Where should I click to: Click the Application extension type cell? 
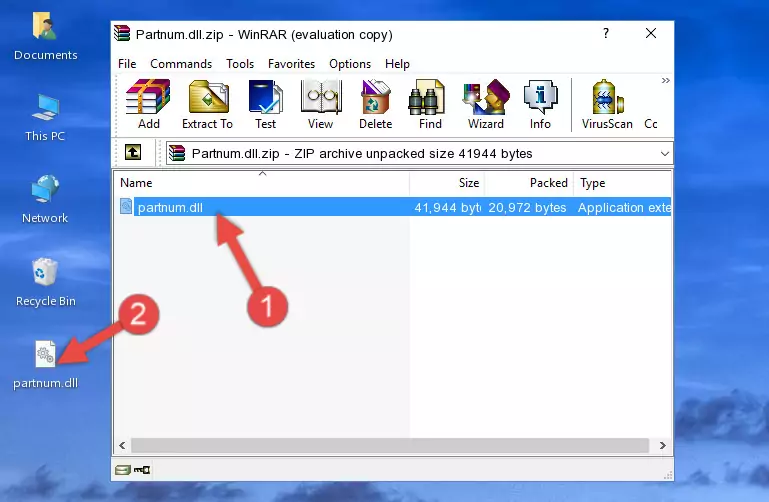coord(624,207)
